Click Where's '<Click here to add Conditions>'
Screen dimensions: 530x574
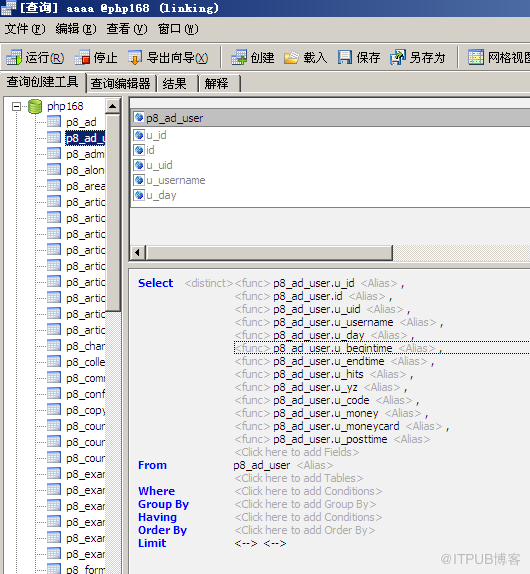pos(308,491)
